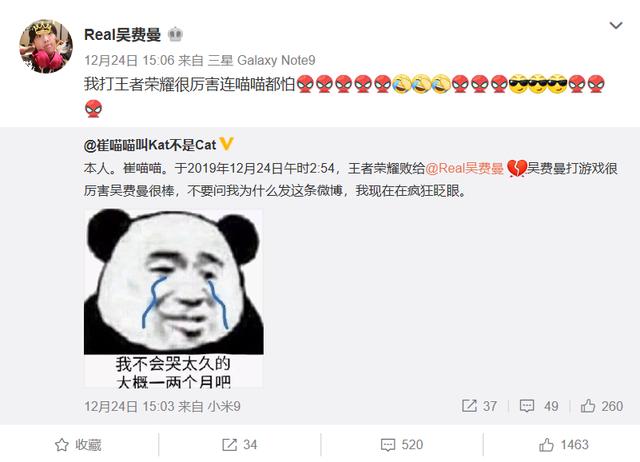The height and width of the screenshot is (462, 640).
Task: Like the main post with 1463 likes
Action: click(564, 444)
